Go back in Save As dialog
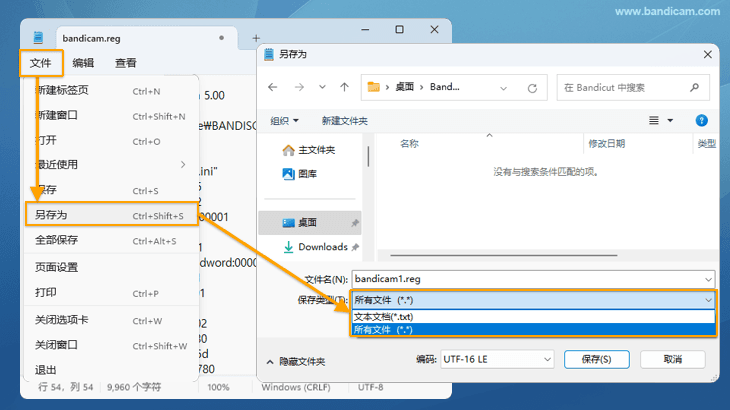The width and height of the screenshot is (730, 410). pyautogui.click(x=273, y=87)
